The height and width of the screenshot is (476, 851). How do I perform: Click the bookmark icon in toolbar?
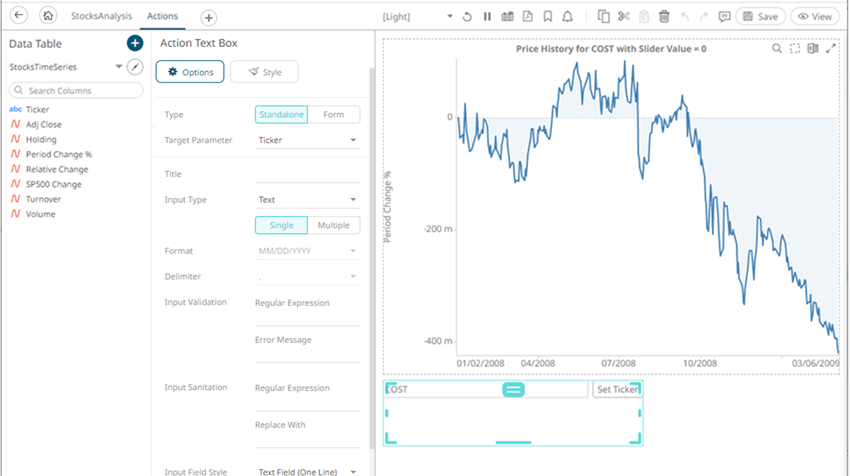[x=548, y=17]
